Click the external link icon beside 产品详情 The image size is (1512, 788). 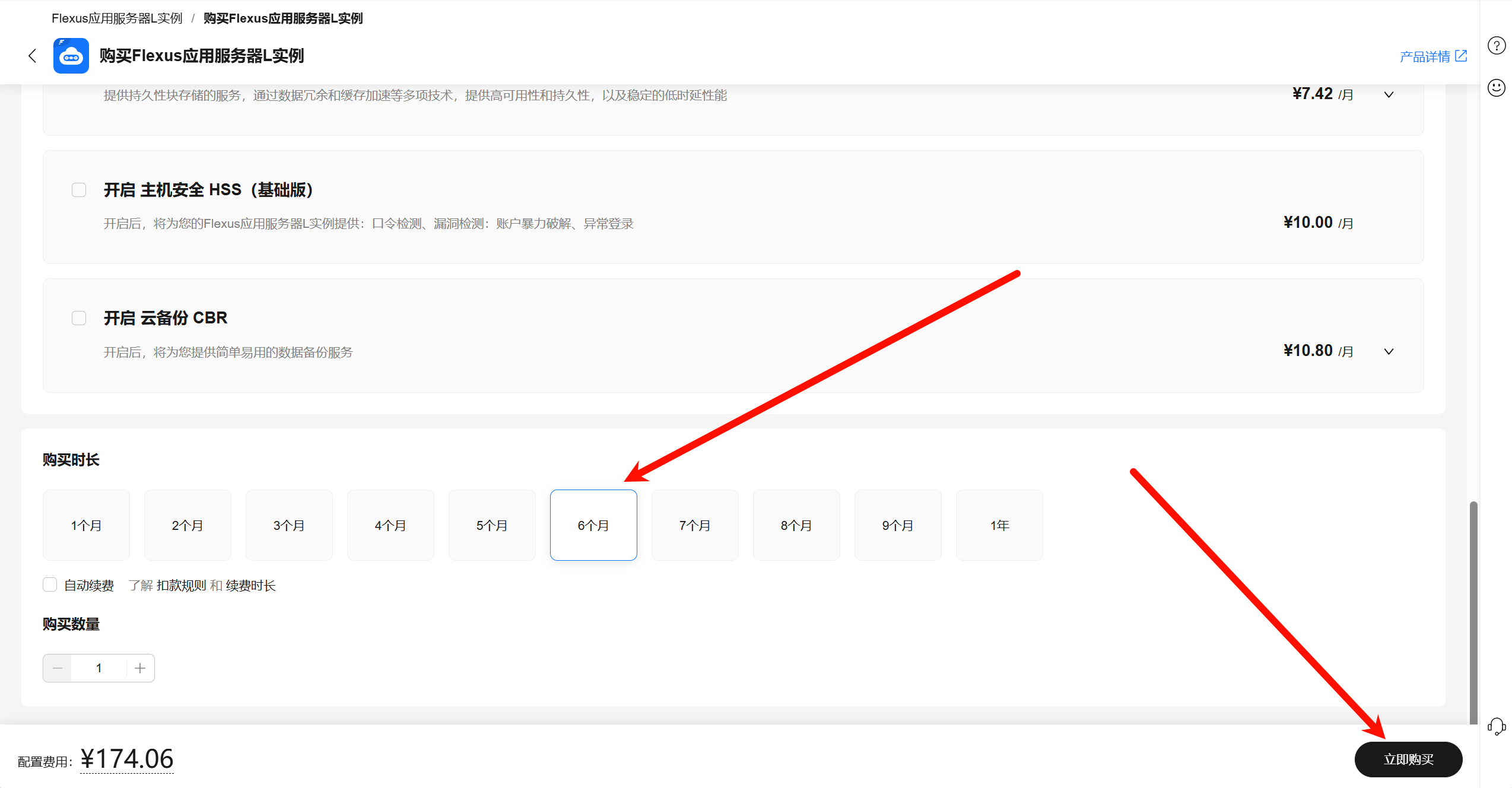(x=1462, y=56)
